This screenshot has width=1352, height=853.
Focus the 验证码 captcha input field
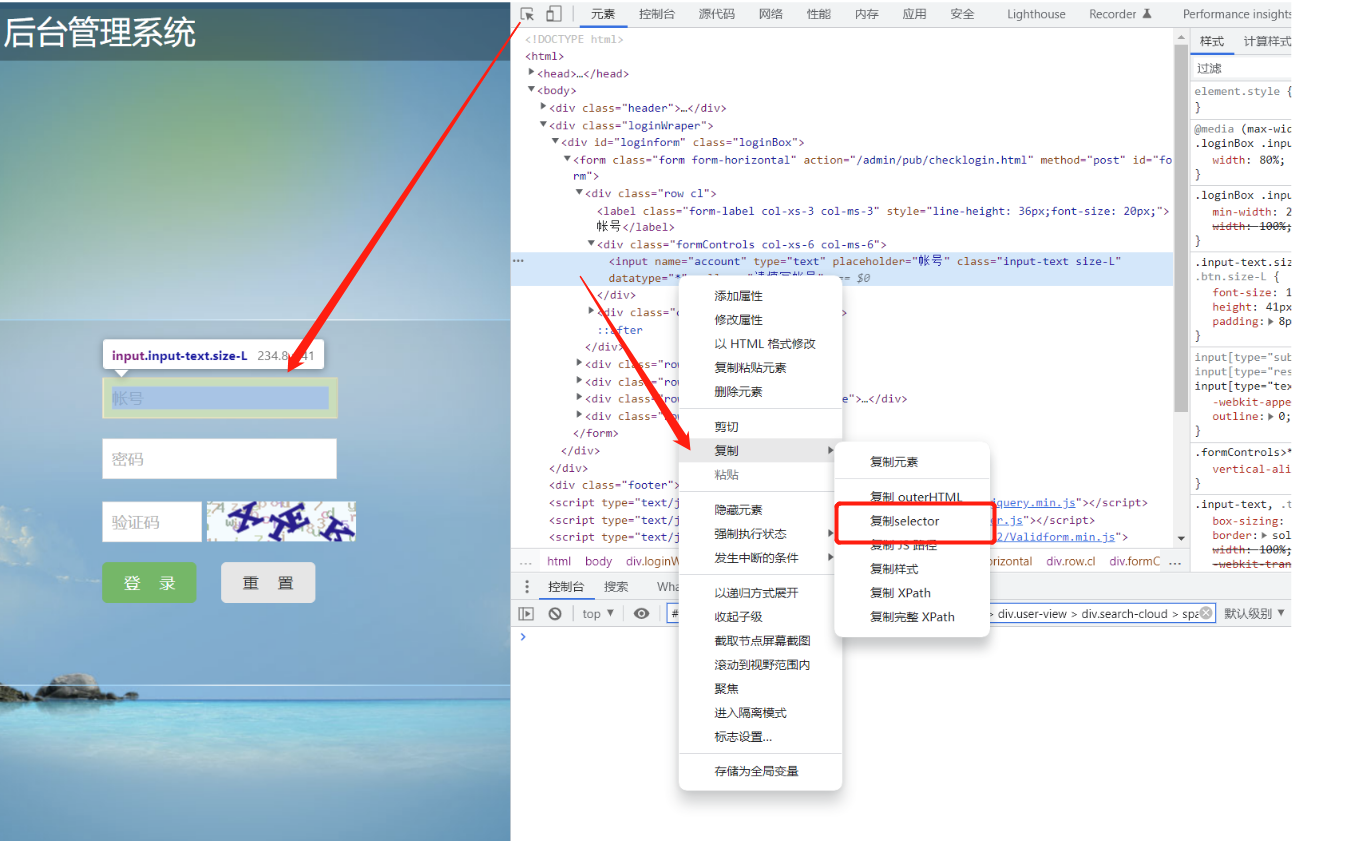[152, 522]
